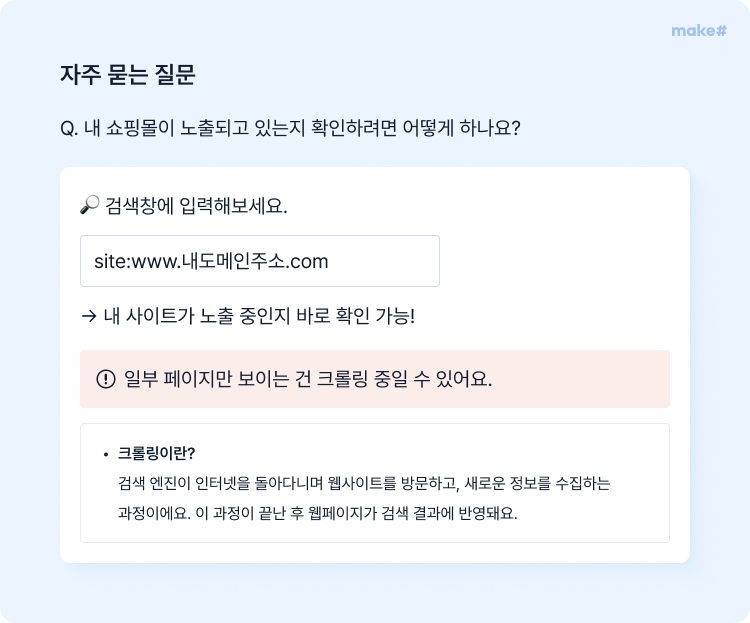The width and height of the screenshot is (750, 623).
Task: Click the 크롤링이란? bold heading
Action: [x=156, y=453]
